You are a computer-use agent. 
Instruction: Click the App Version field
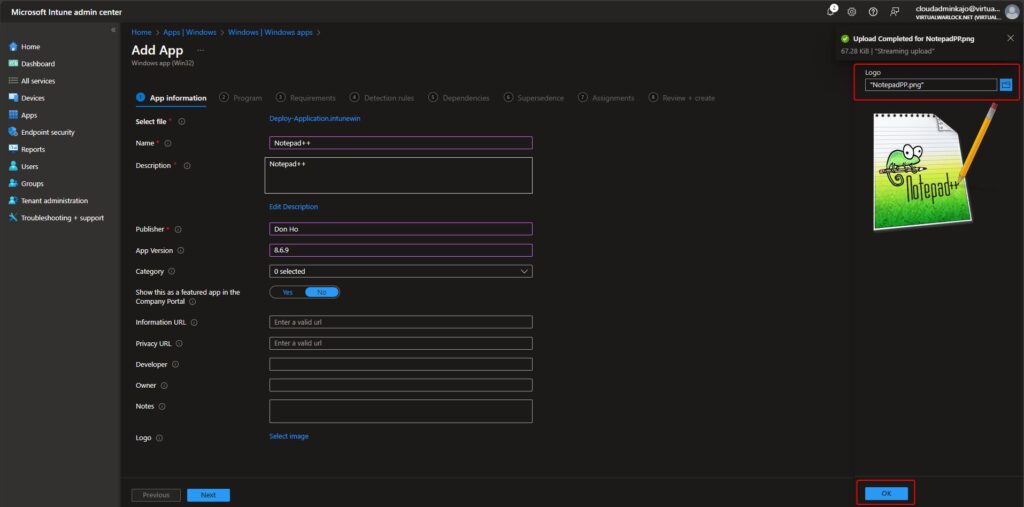(401, 250)
